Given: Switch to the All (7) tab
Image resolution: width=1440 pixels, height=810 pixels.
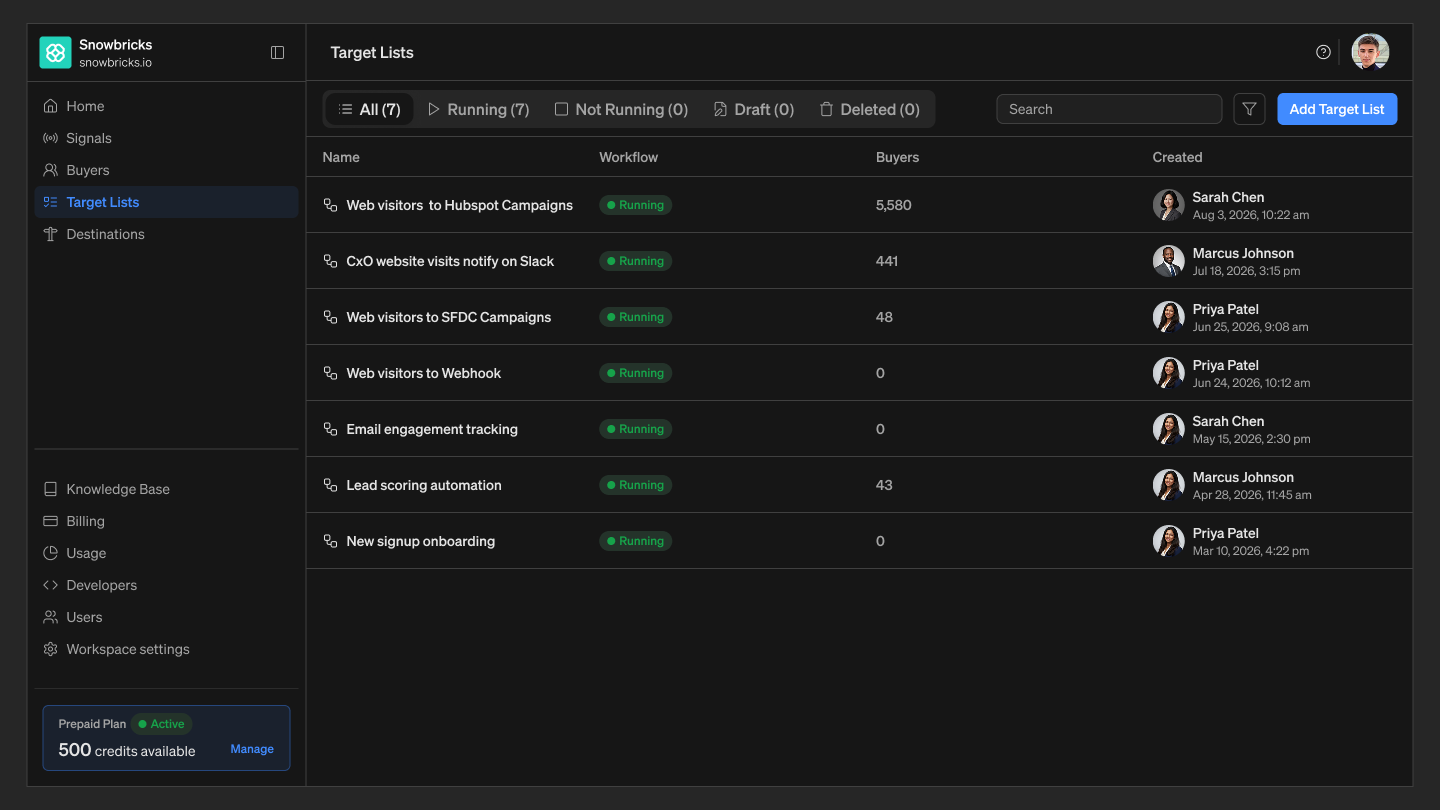Looking at the screenshot, I should [369, 109].
